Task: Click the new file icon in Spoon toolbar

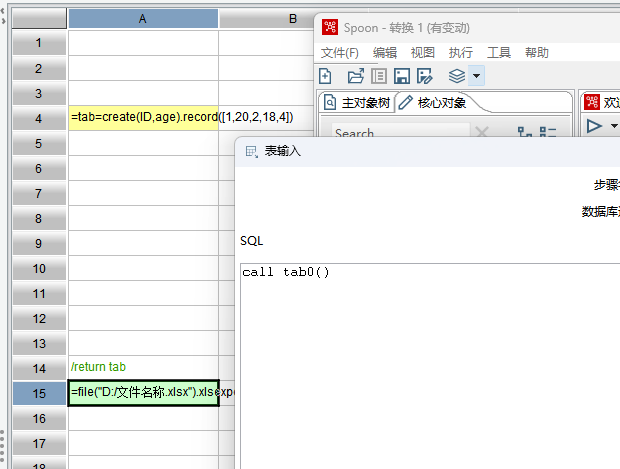Action: tap(326, 76)
